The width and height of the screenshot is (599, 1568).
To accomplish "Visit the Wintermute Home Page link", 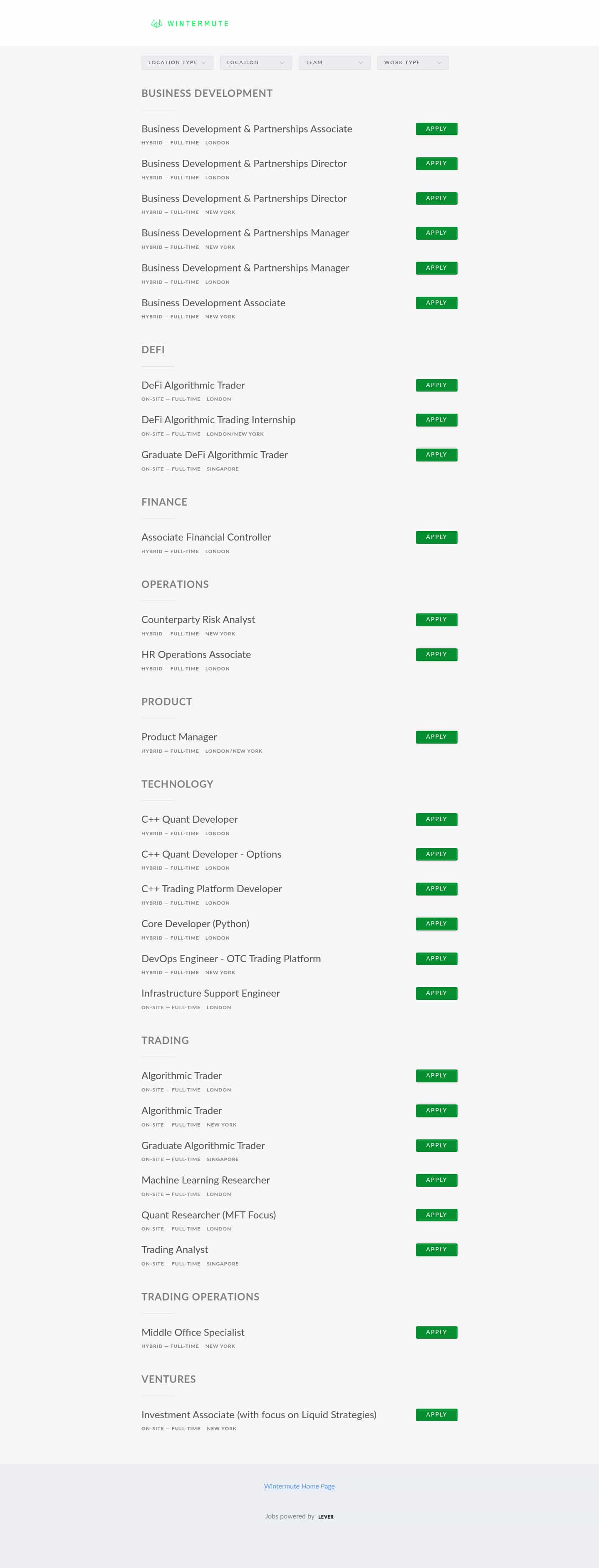I will pyautogui.click(x=299, y=1486).
